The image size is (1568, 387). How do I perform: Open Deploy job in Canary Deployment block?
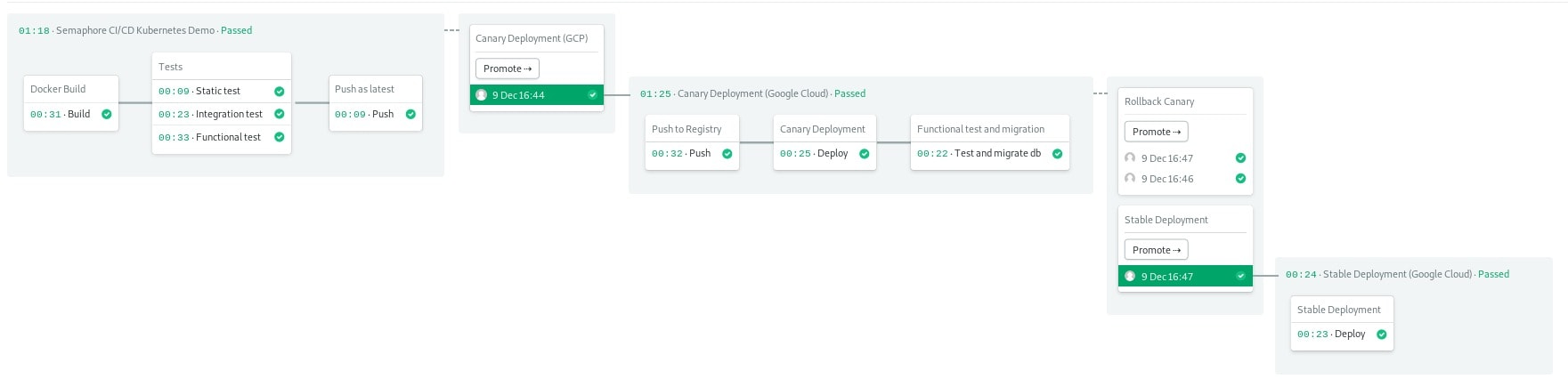pyautogui.click(x=832, y=154)
